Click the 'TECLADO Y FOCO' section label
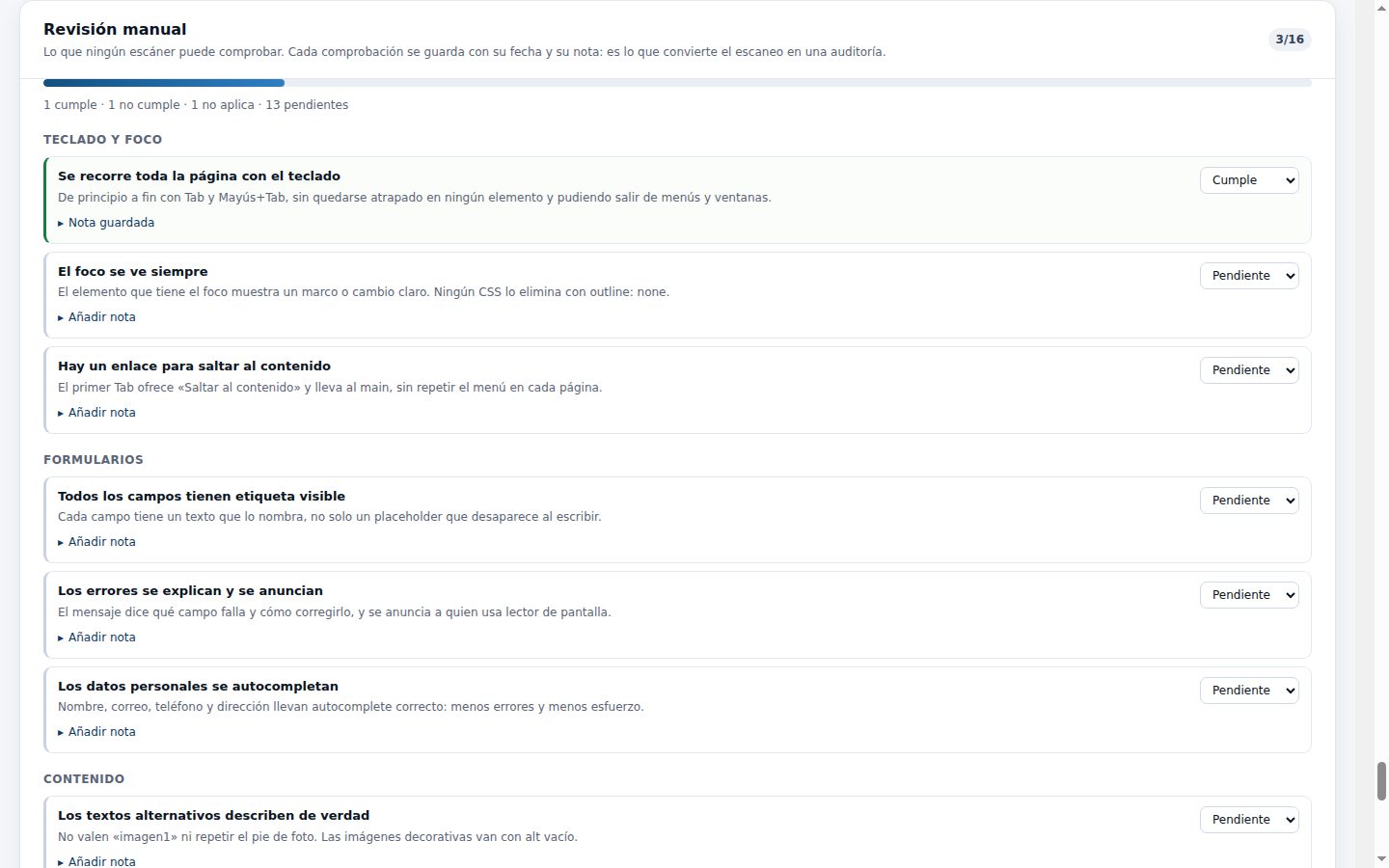1389x868 pixels. [x=102, y=140]
